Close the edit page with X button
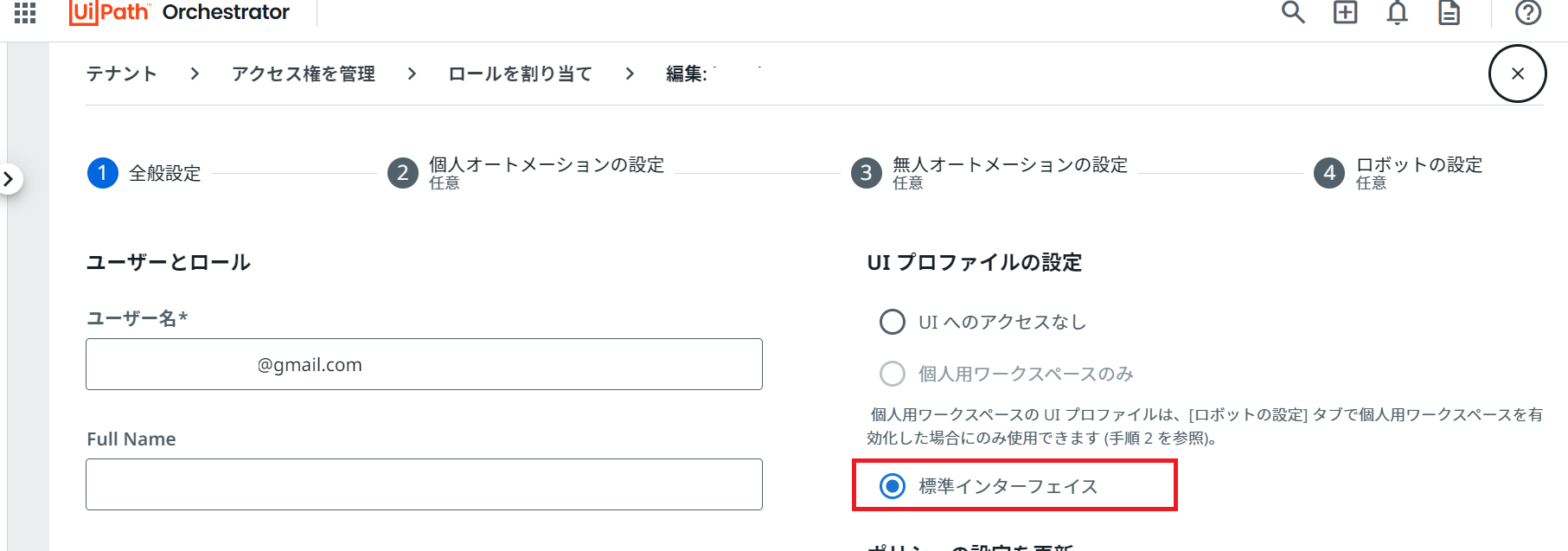The height and width of the screenshot is (551, 1568). (x=1517, y=74)
